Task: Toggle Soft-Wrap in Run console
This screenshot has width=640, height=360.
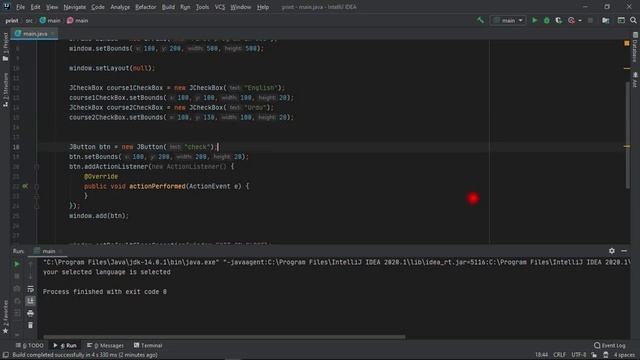Action: [31, 289]
